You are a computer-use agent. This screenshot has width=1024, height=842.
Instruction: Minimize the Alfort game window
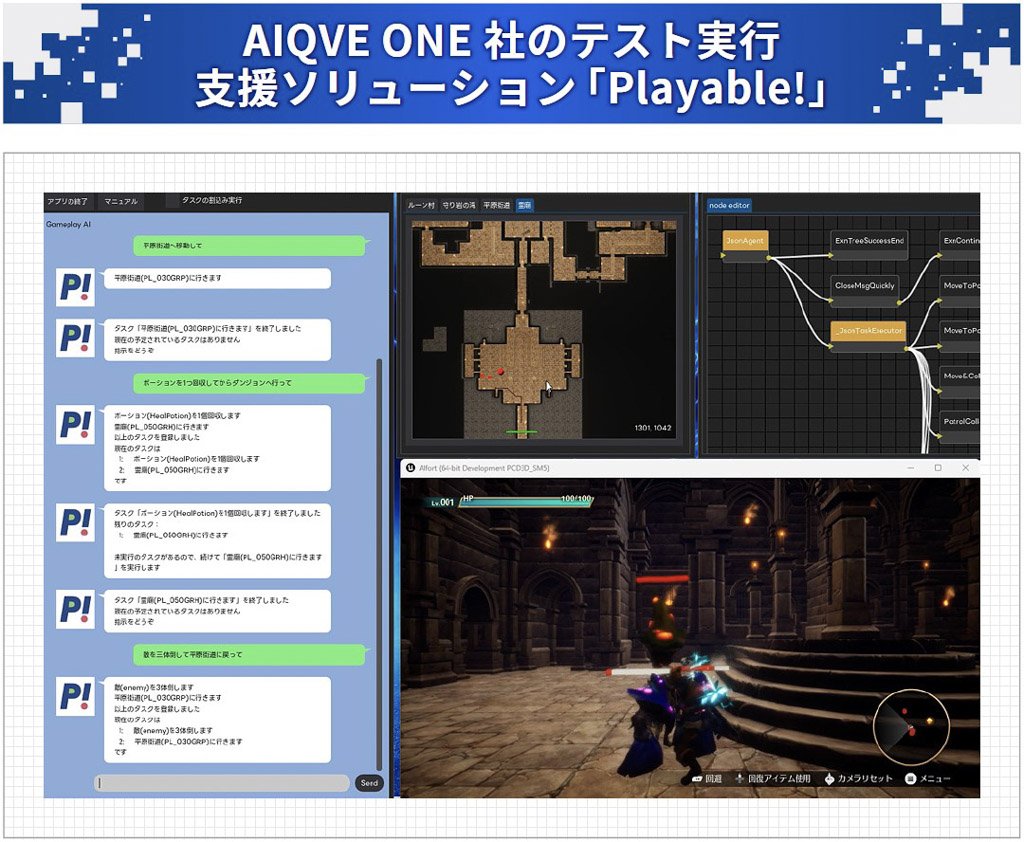(911, 468)
